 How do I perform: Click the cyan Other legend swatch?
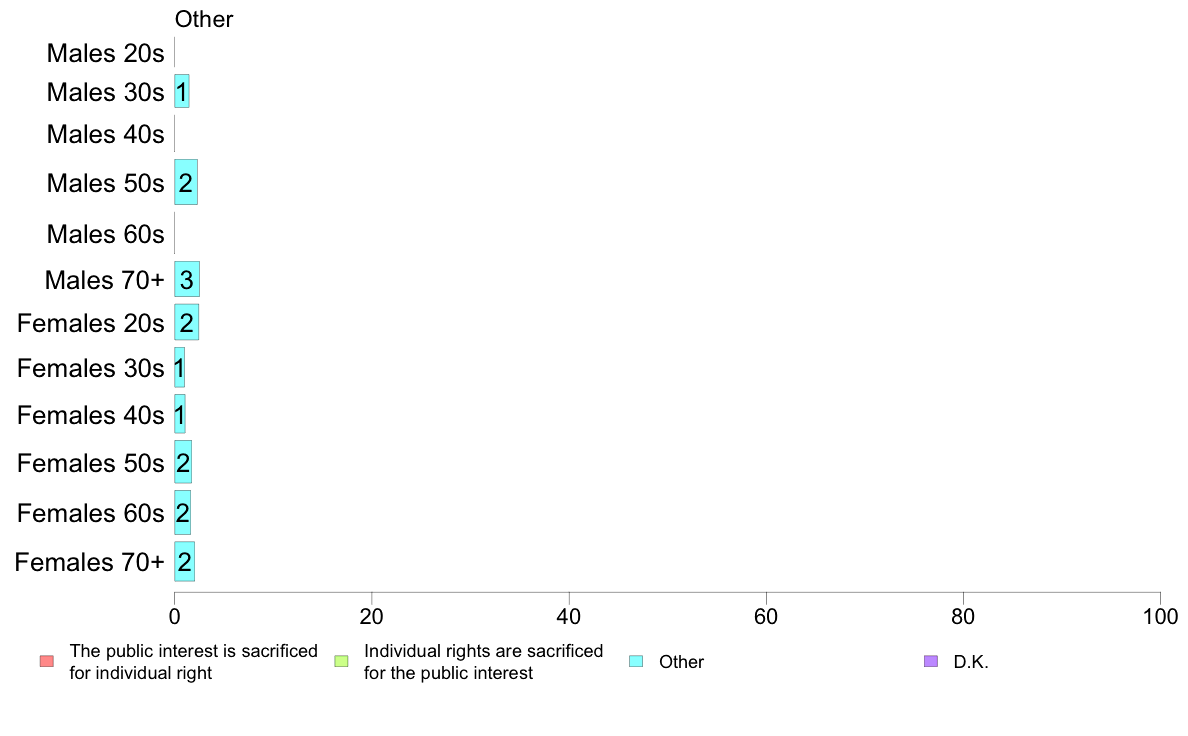coord(636,661)
